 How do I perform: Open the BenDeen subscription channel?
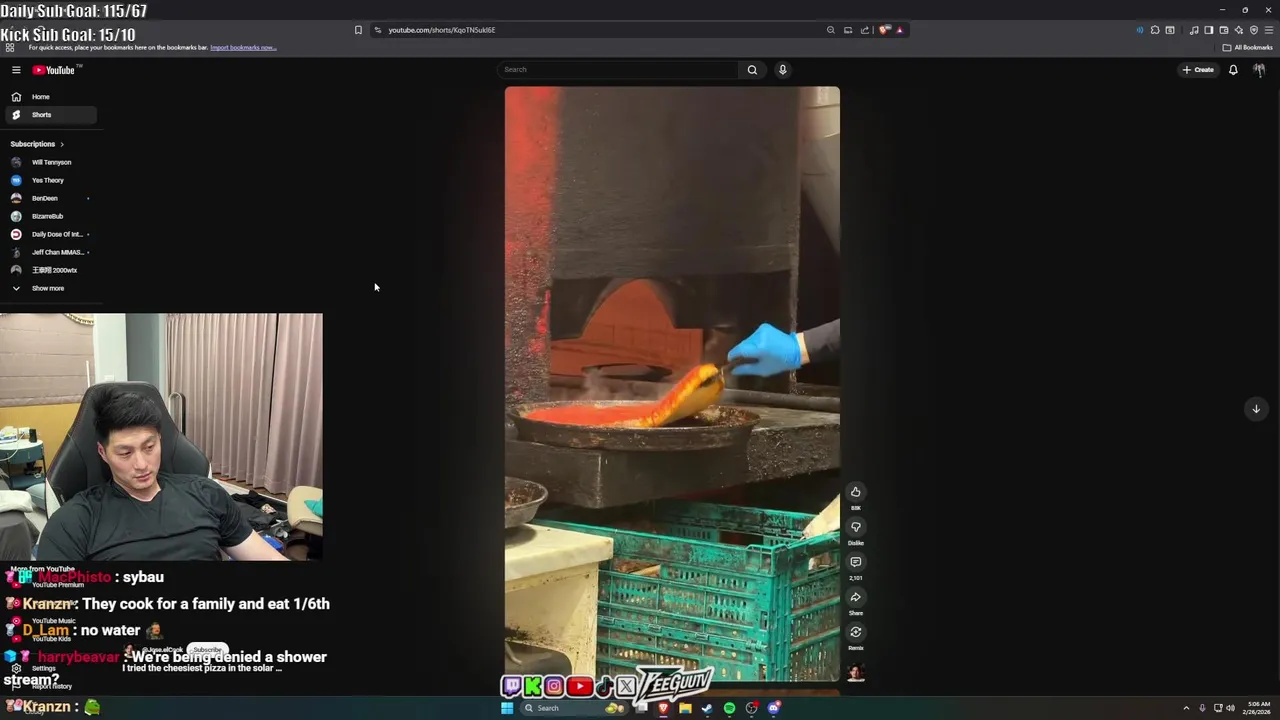(x=50, y=198)
